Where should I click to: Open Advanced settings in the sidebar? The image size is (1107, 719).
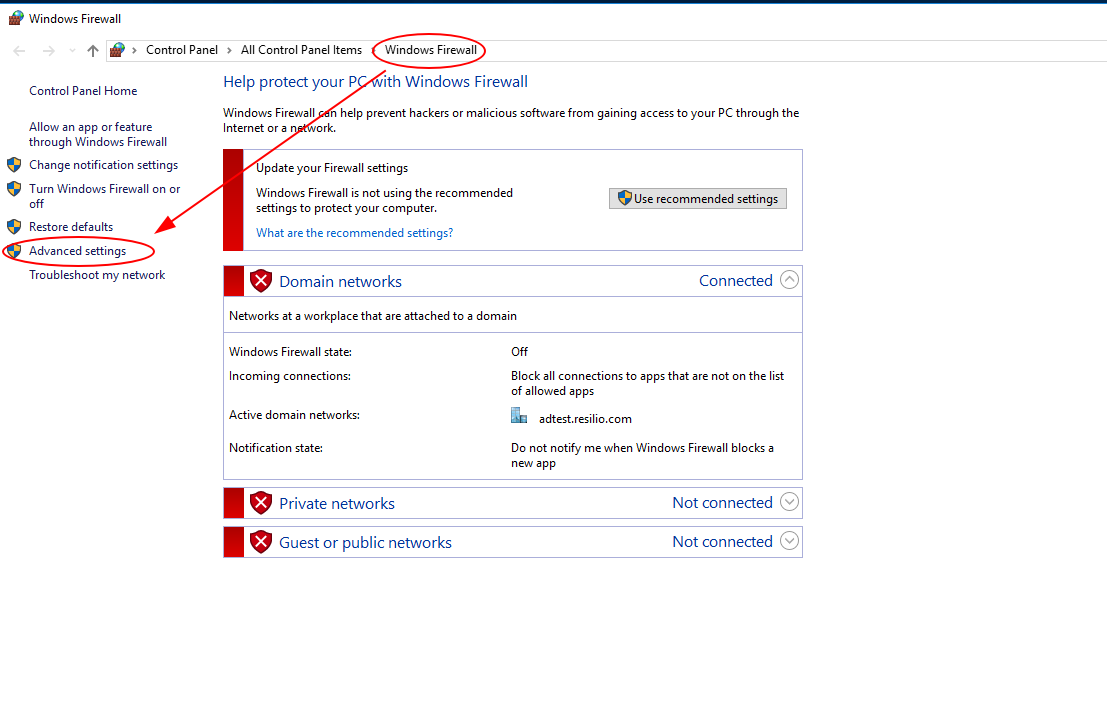point(77,251)
